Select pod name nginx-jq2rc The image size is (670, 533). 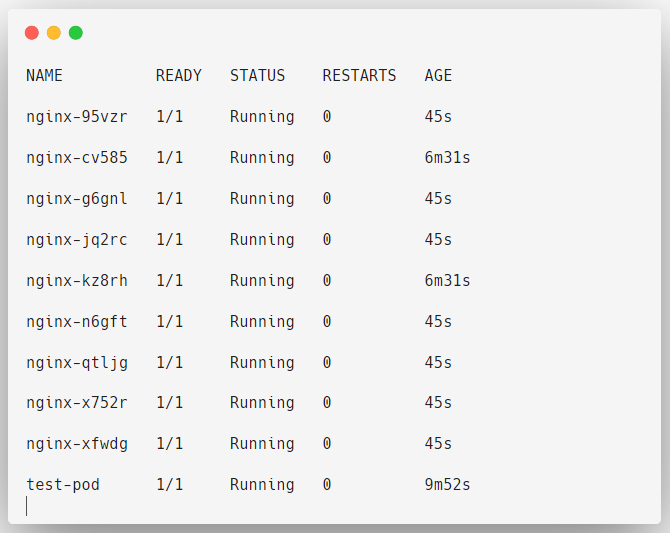click(77, 240)
